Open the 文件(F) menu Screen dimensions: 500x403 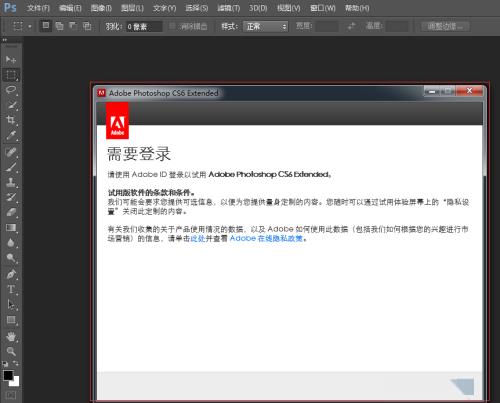point(38,8)
